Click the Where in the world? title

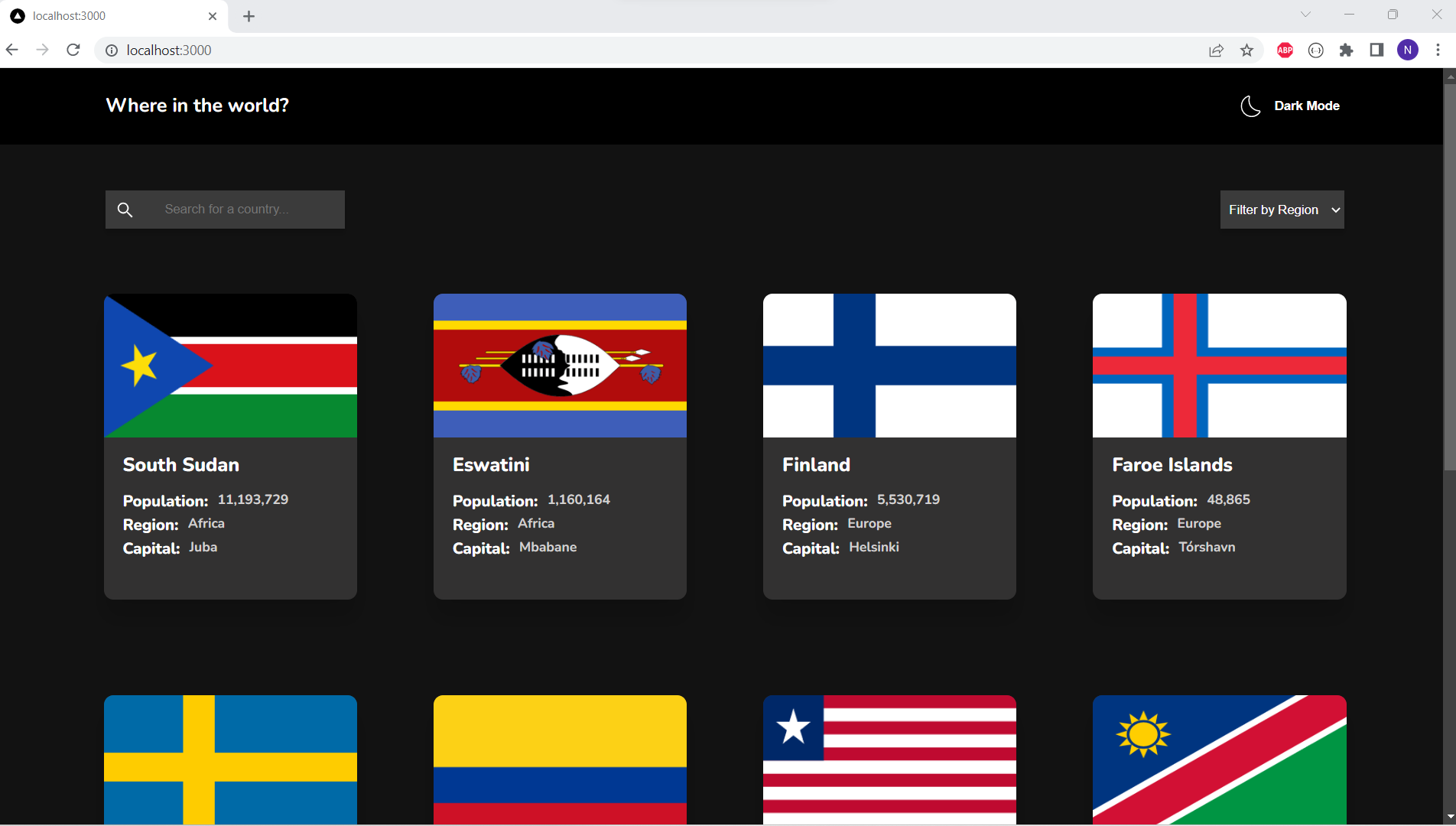click(x=197, y=106)
